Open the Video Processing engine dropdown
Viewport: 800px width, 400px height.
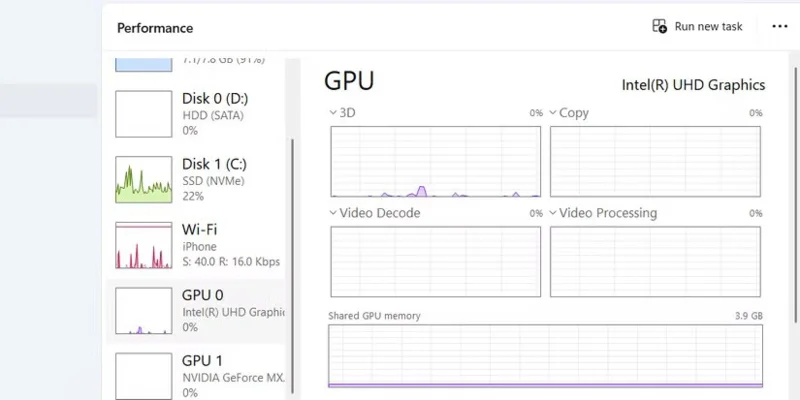pos(553,213)
